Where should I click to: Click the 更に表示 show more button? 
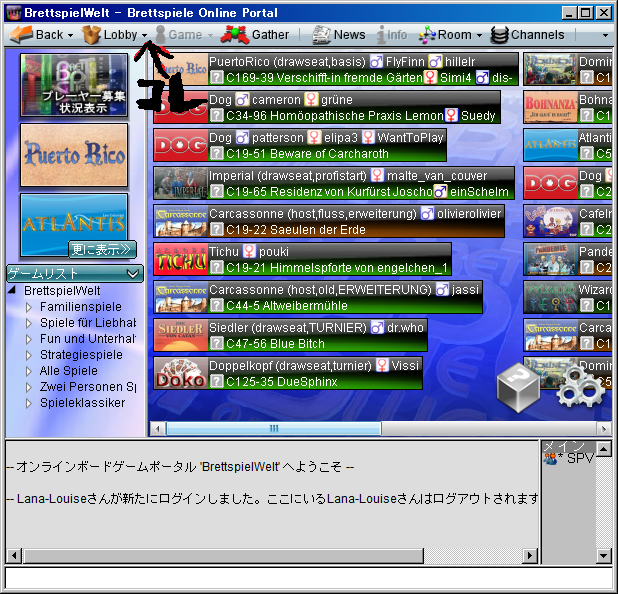102,249
